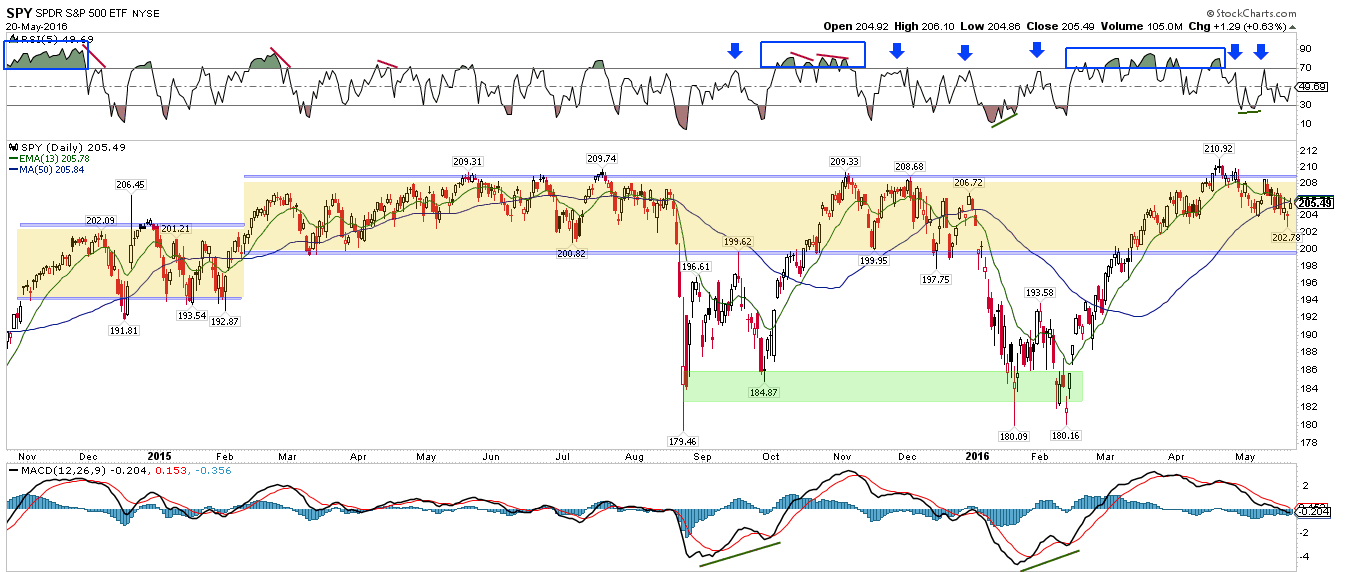Click the 209.33 high price label

click(x=844, y=160)
